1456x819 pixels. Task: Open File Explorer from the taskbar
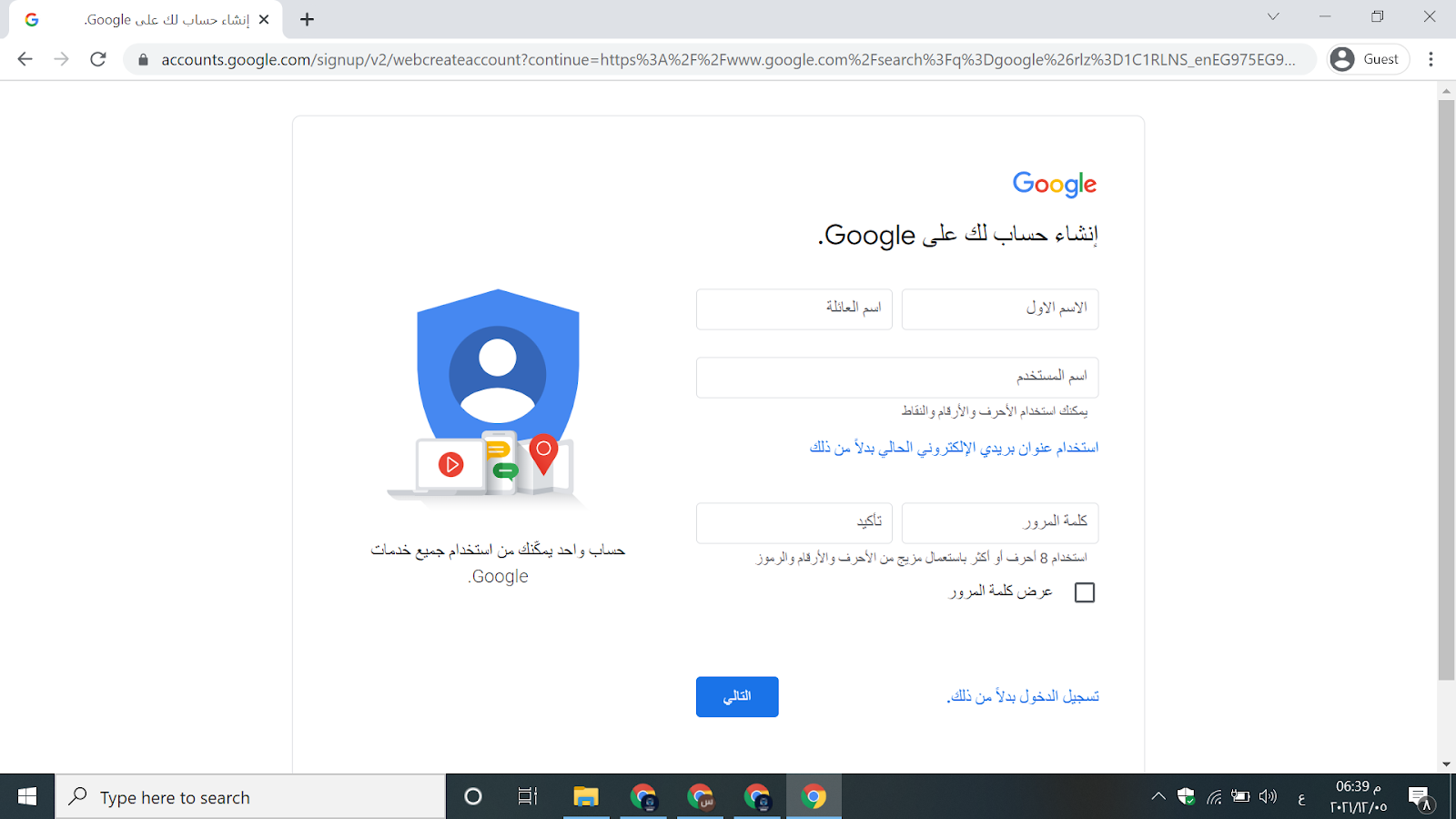tap(585, 797)
